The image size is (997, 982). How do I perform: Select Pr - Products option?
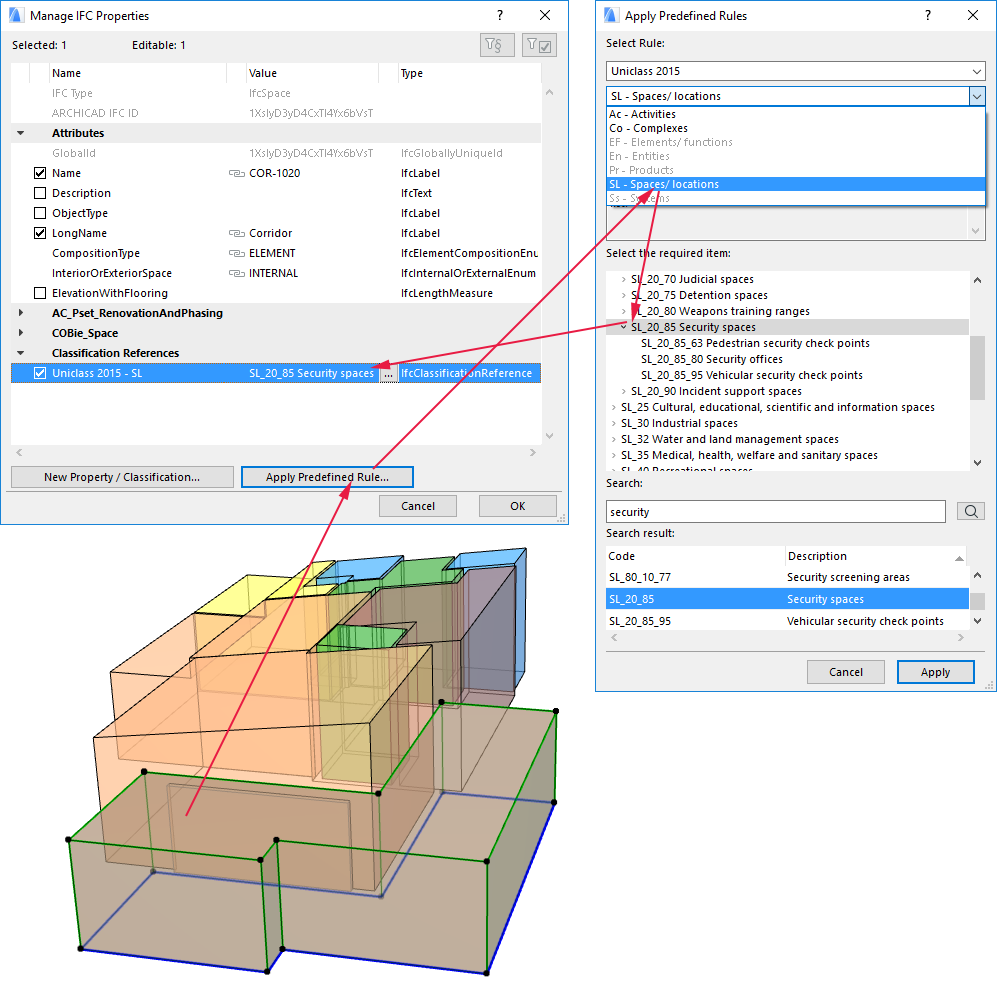coord(795,170)
